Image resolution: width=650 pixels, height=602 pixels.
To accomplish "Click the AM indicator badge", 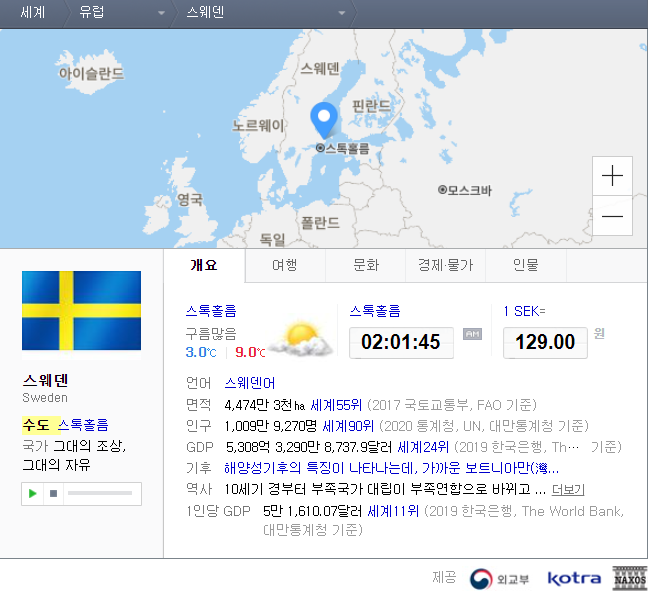I will point(473,334).
